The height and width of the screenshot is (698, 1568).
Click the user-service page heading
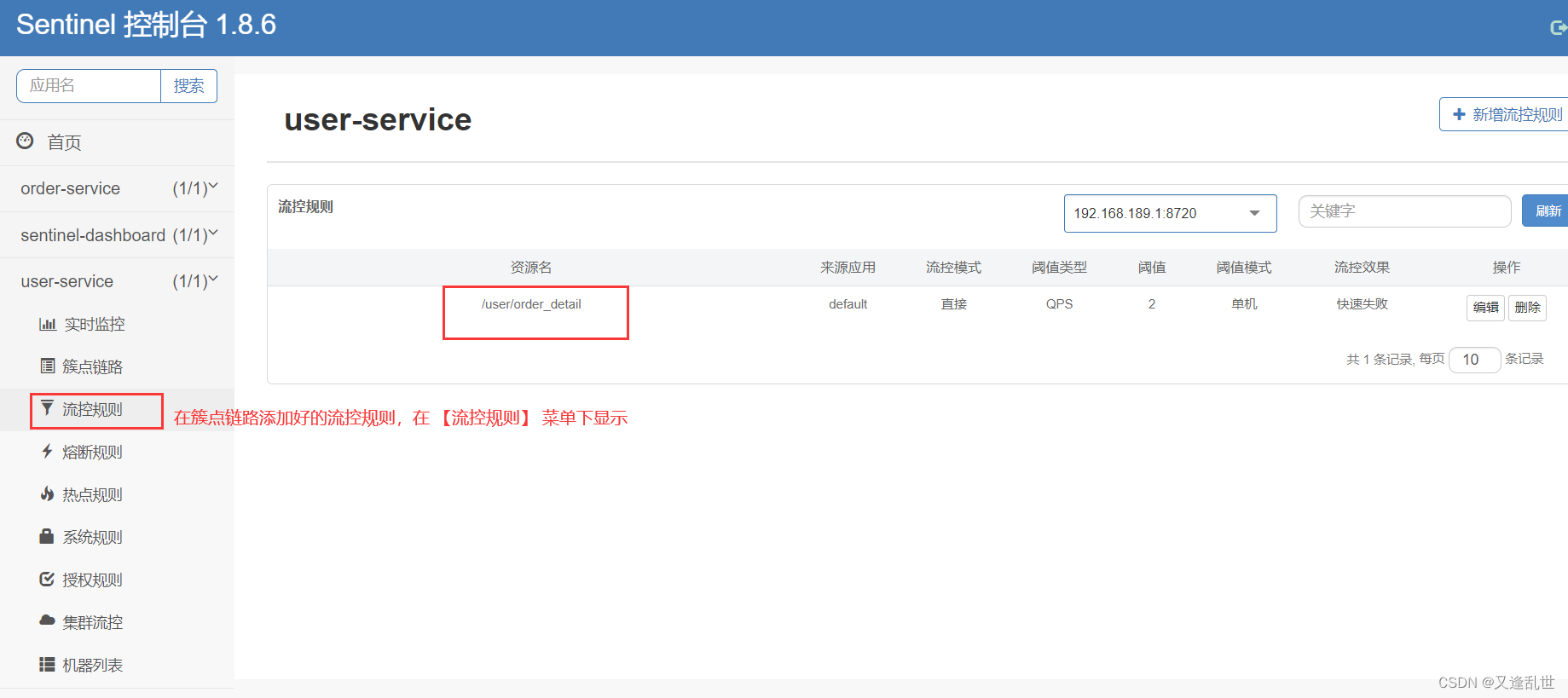pyautogui.click(x=378, y=120)
